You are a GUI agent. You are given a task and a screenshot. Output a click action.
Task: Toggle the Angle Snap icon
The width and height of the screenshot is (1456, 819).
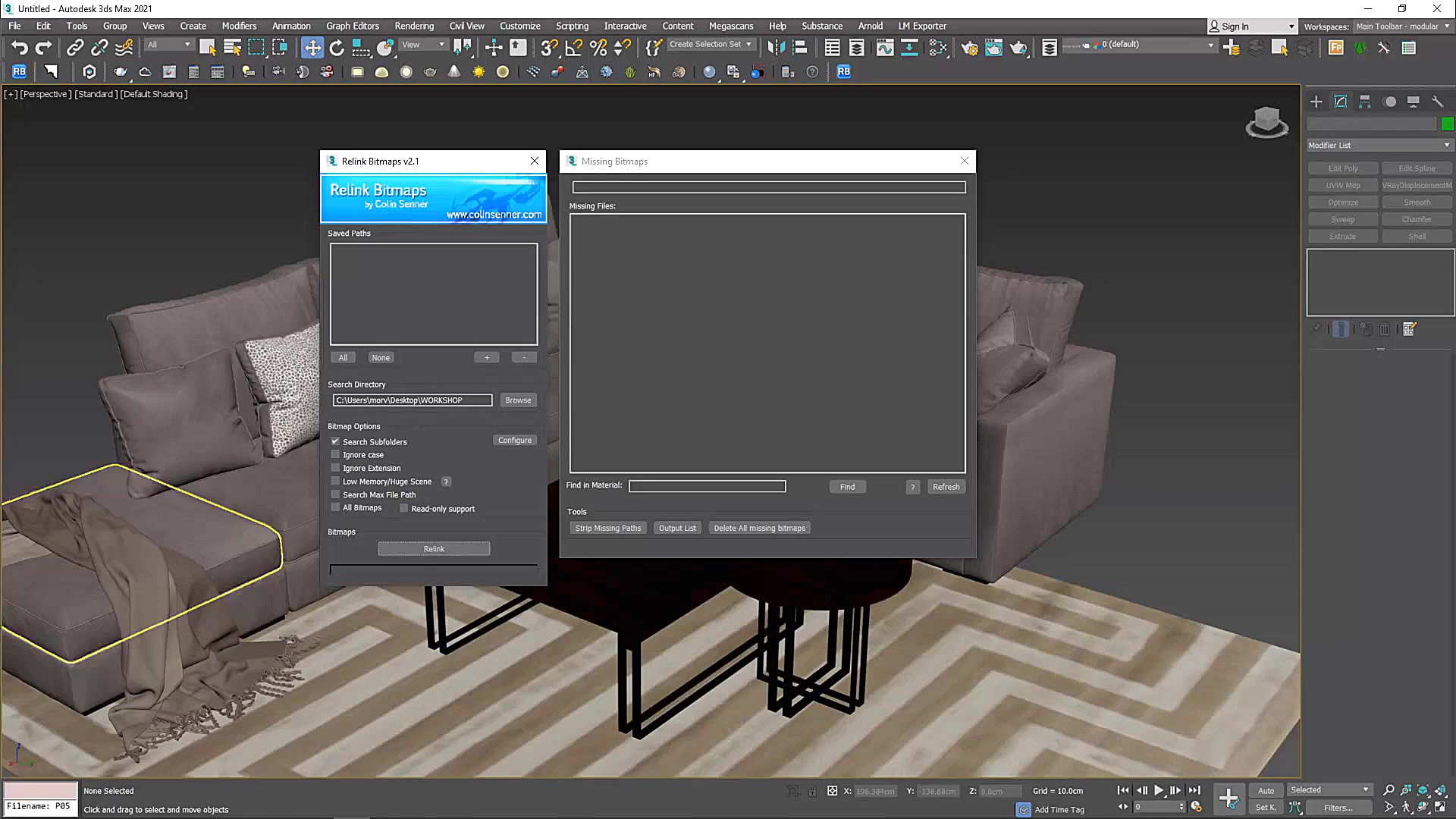pos(574,48)
